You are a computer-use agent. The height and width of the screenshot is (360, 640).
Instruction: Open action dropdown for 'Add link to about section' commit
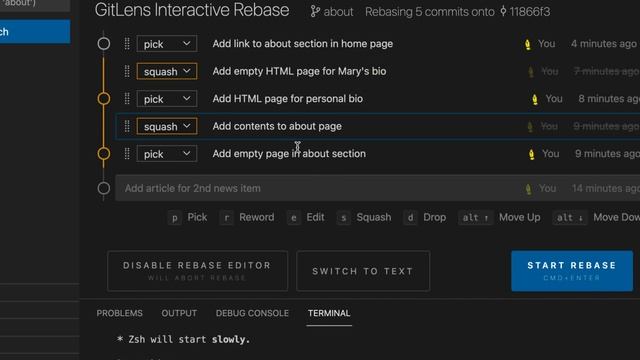167,44
